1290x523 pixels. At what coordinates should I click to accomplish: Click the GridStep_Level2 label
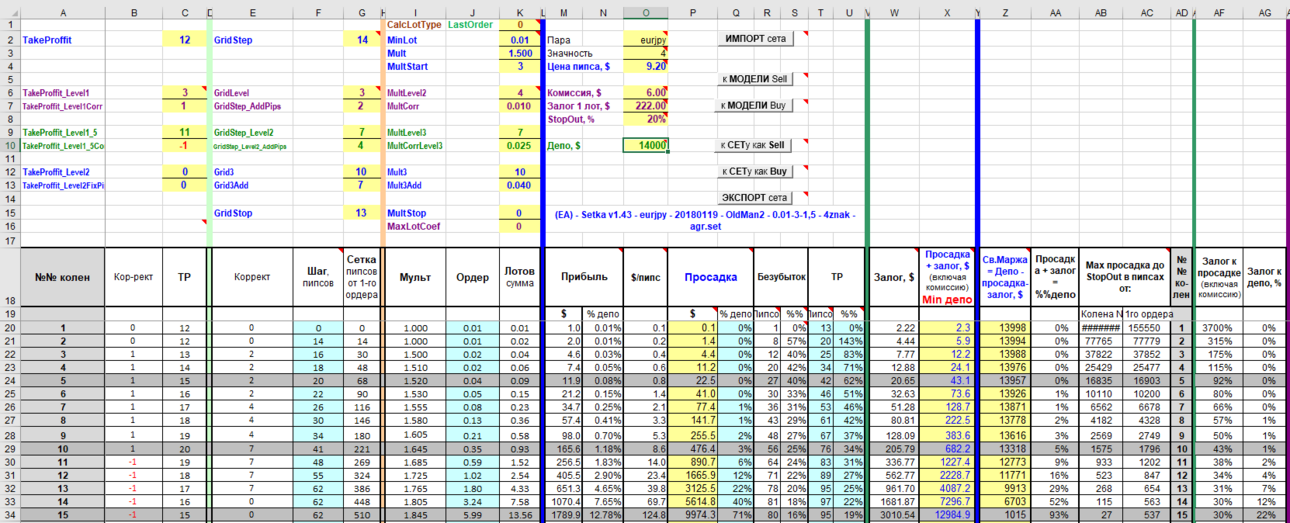[244, 132]
